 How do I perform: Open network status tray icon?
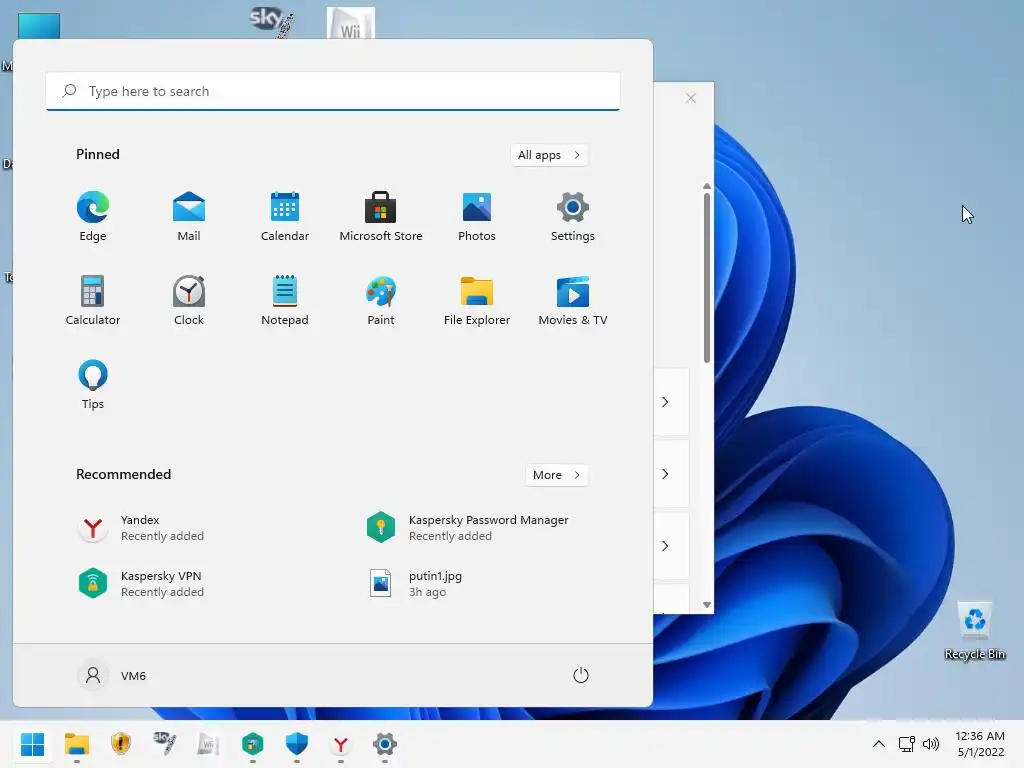point(906,744)
